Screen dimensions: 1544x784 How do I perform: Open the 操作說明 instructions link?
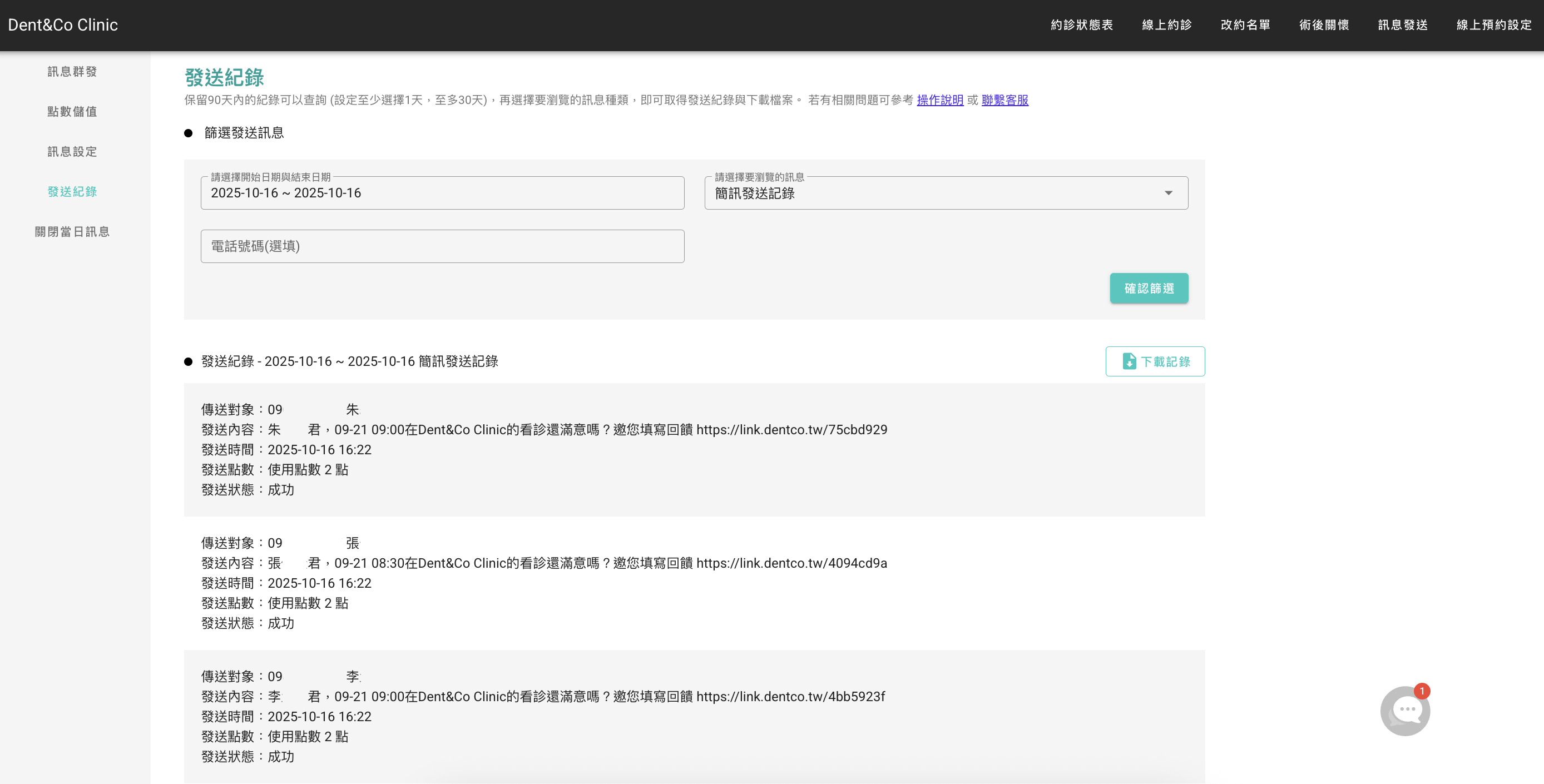(x=940, y=100)
